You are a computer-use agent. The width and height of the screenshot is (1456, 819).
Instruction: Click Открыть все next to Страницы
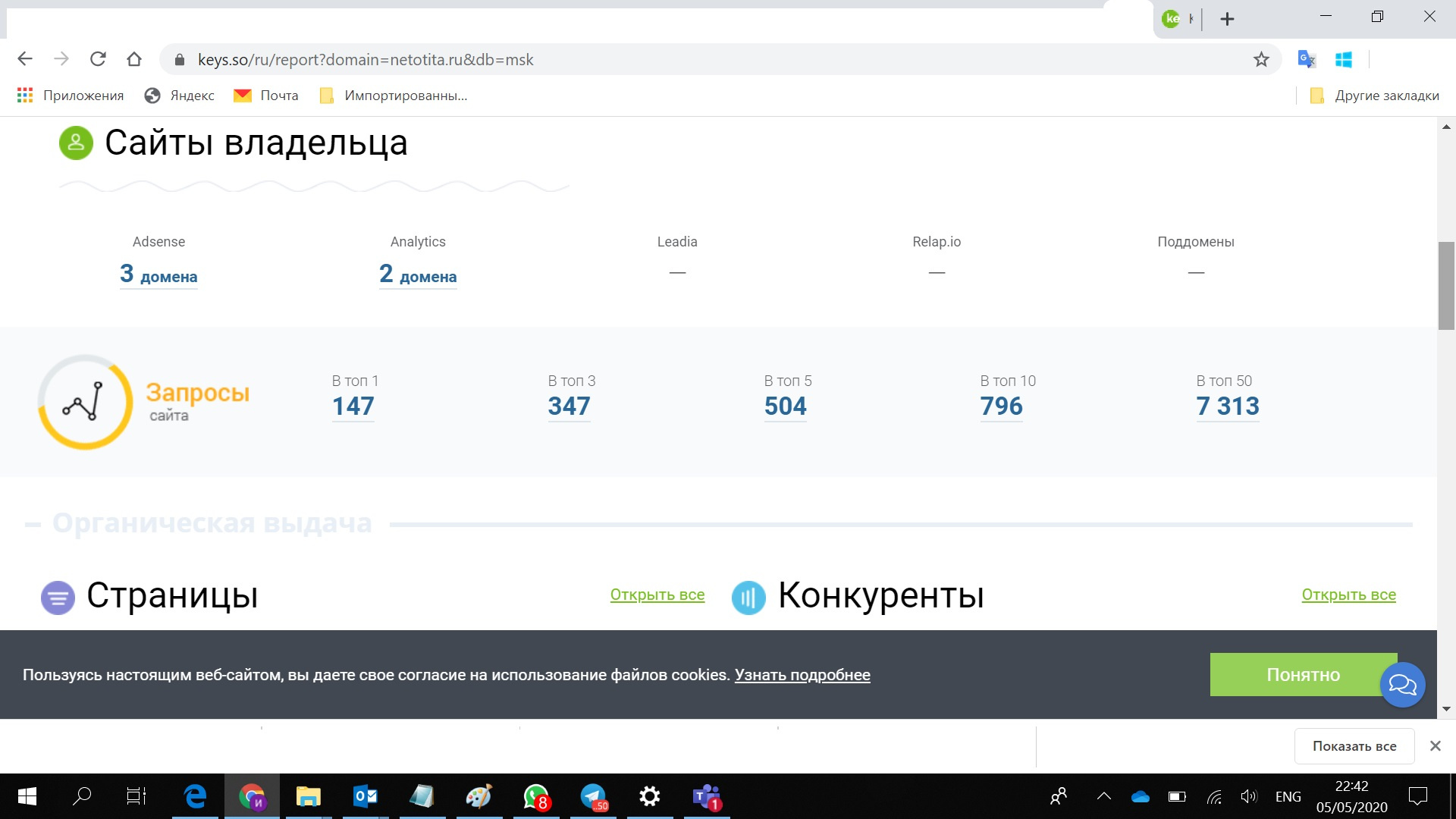657,595
